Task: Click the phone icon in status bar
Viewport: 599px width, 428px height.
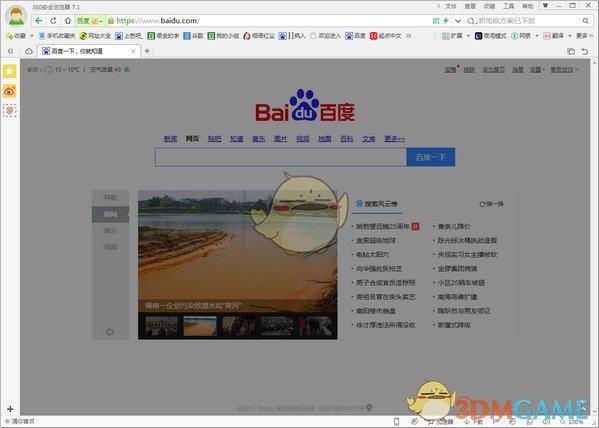Action: coord(396,422)
